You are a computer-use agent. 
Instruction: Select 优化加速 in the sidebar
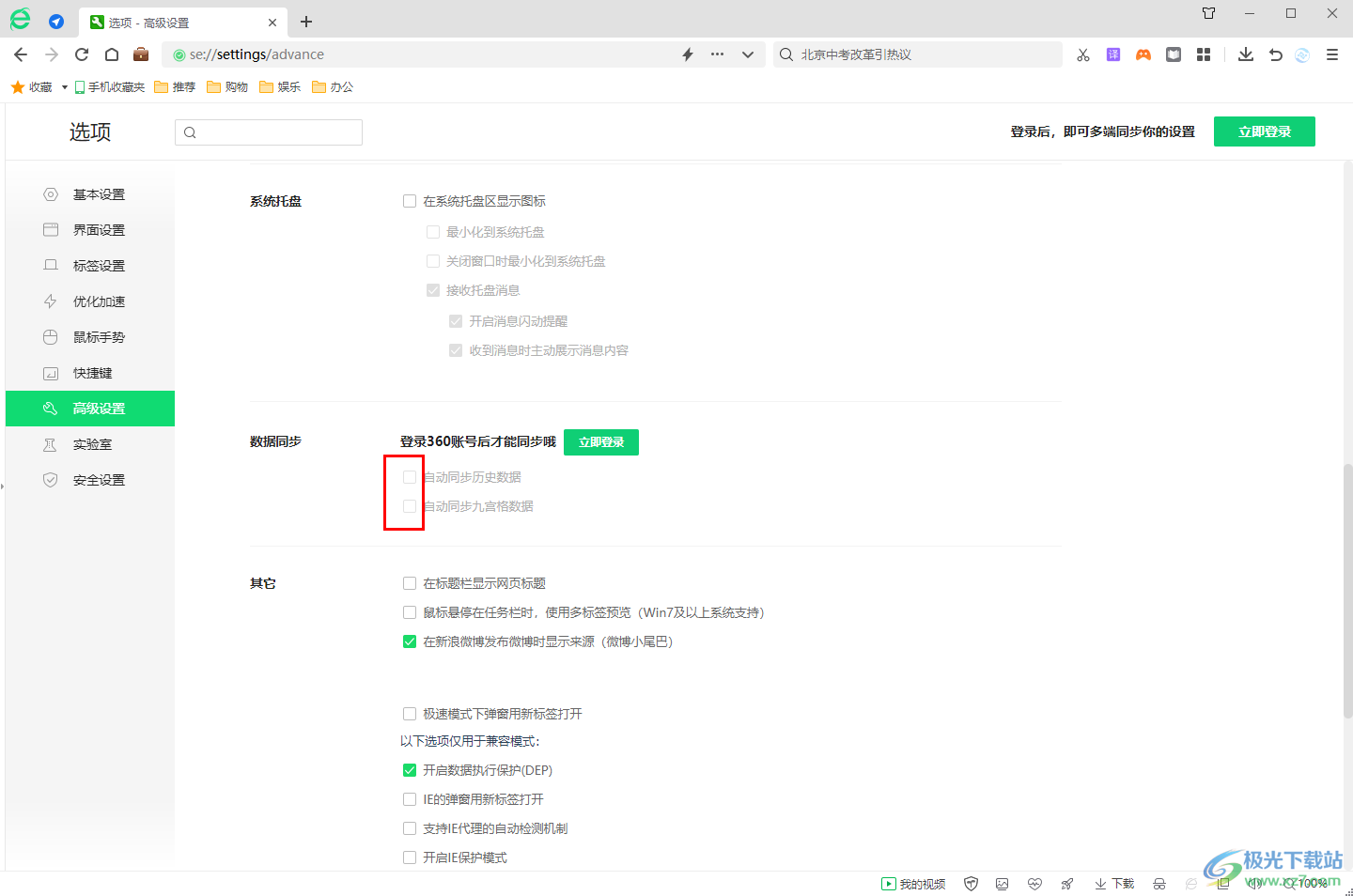(x=90, y=301)
